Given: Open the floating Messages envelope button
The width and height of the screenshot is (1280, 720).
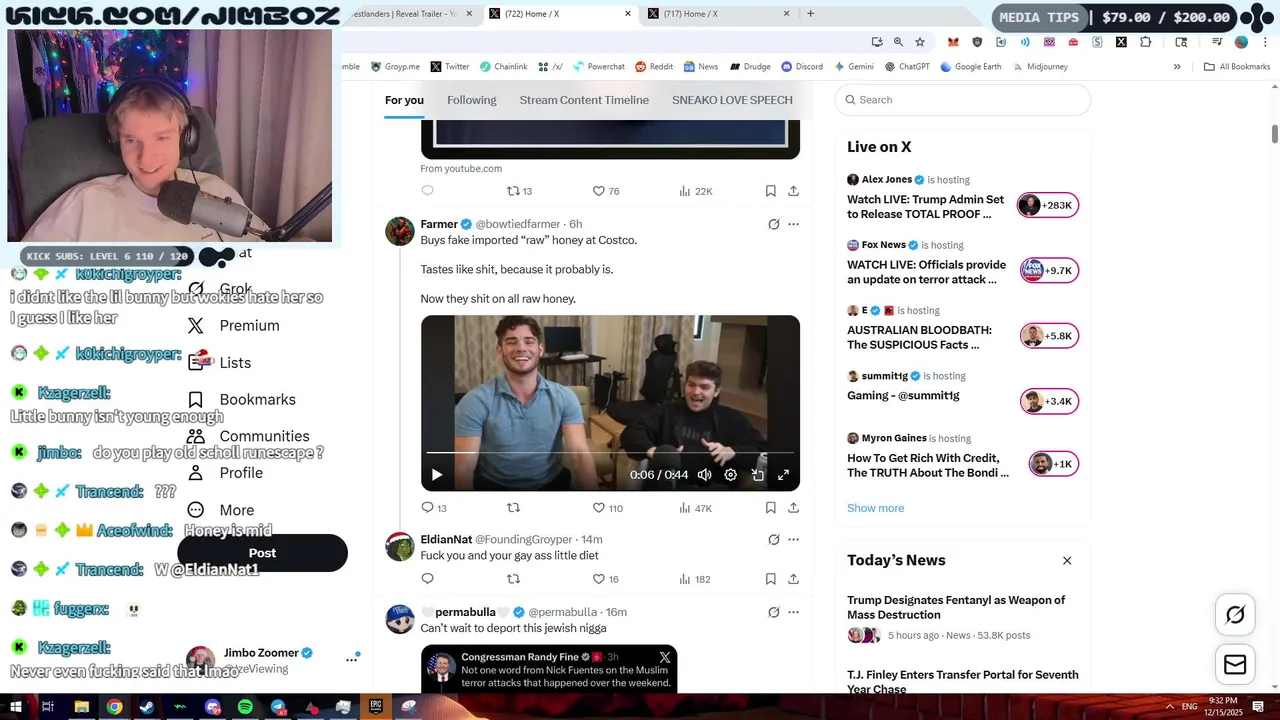Looking at the screenshot, I should (1235, 665).
